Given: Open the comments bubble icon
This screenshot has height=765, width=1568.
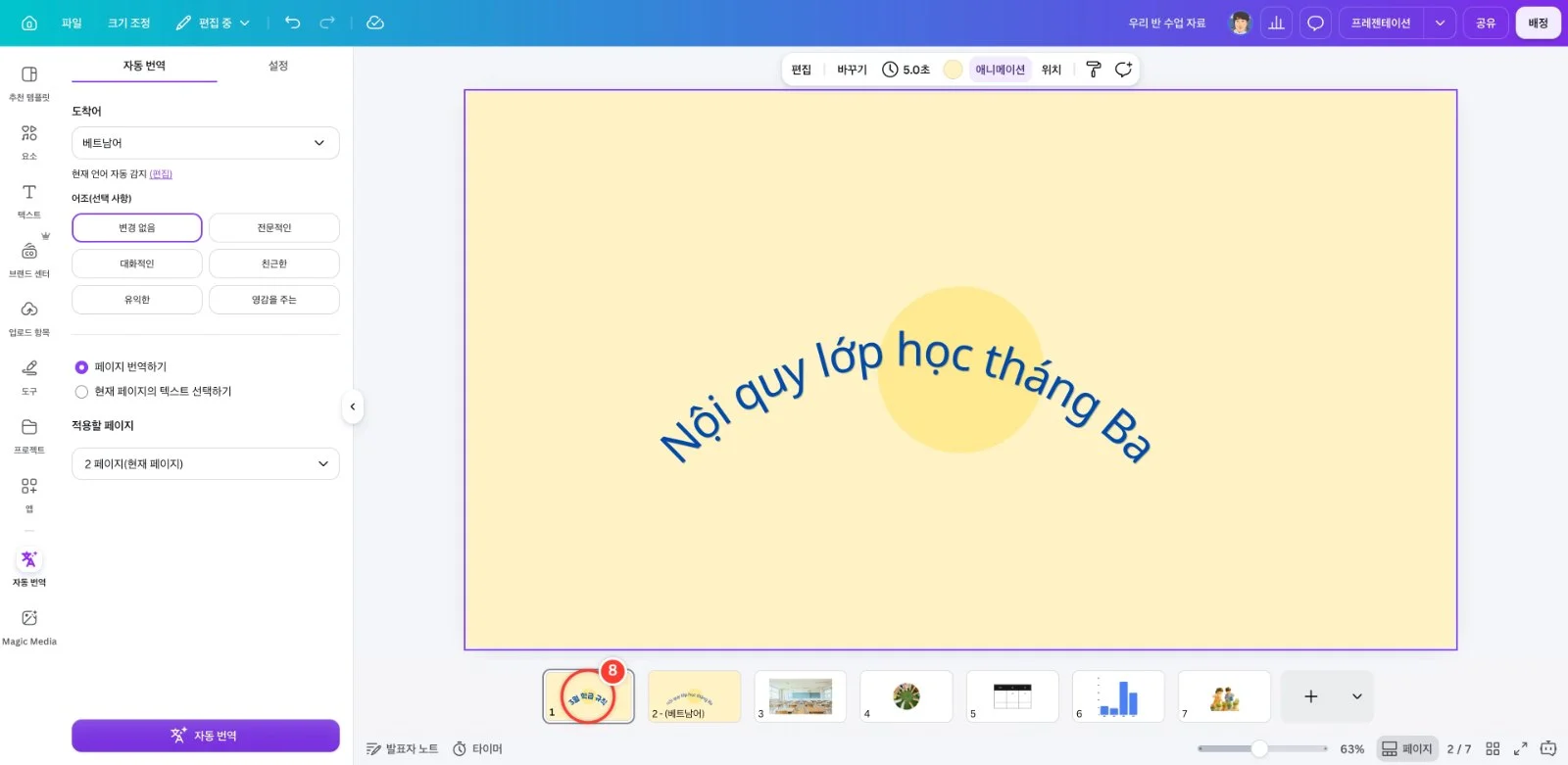Looking at the screenshot, I should [1315, 23].
